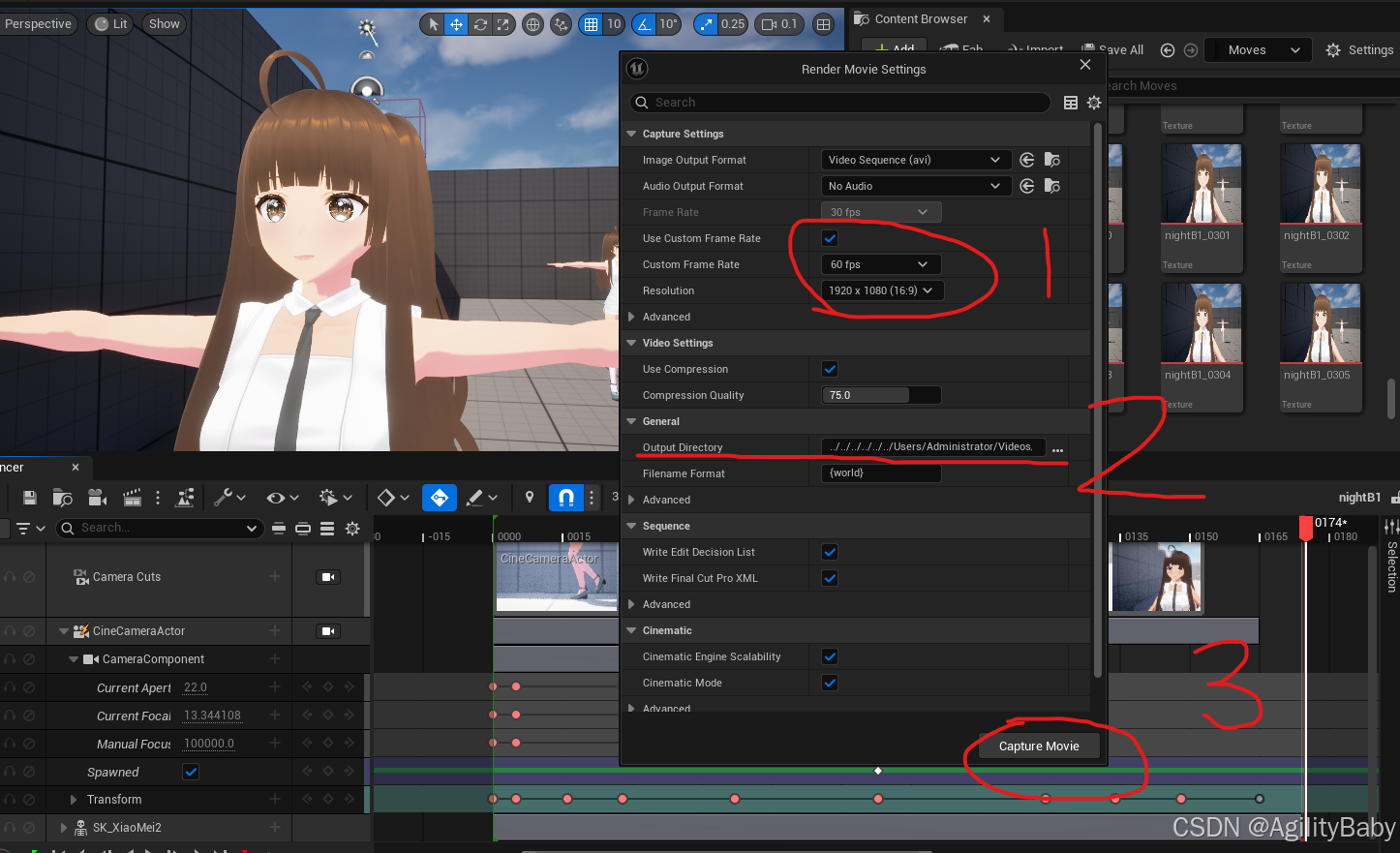Toggle property matrix view icon
The width and height of the screenshot is (1400, 853).
(1071, 103)
